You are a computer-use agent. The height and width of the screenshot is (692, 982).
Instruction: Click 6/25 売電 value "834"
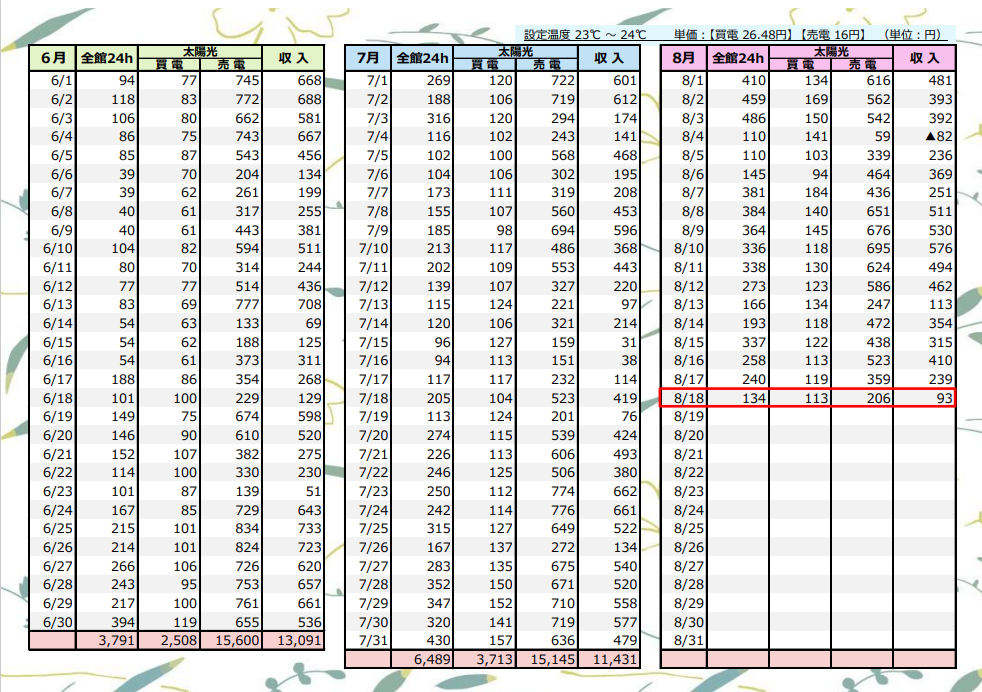[231, 529]
